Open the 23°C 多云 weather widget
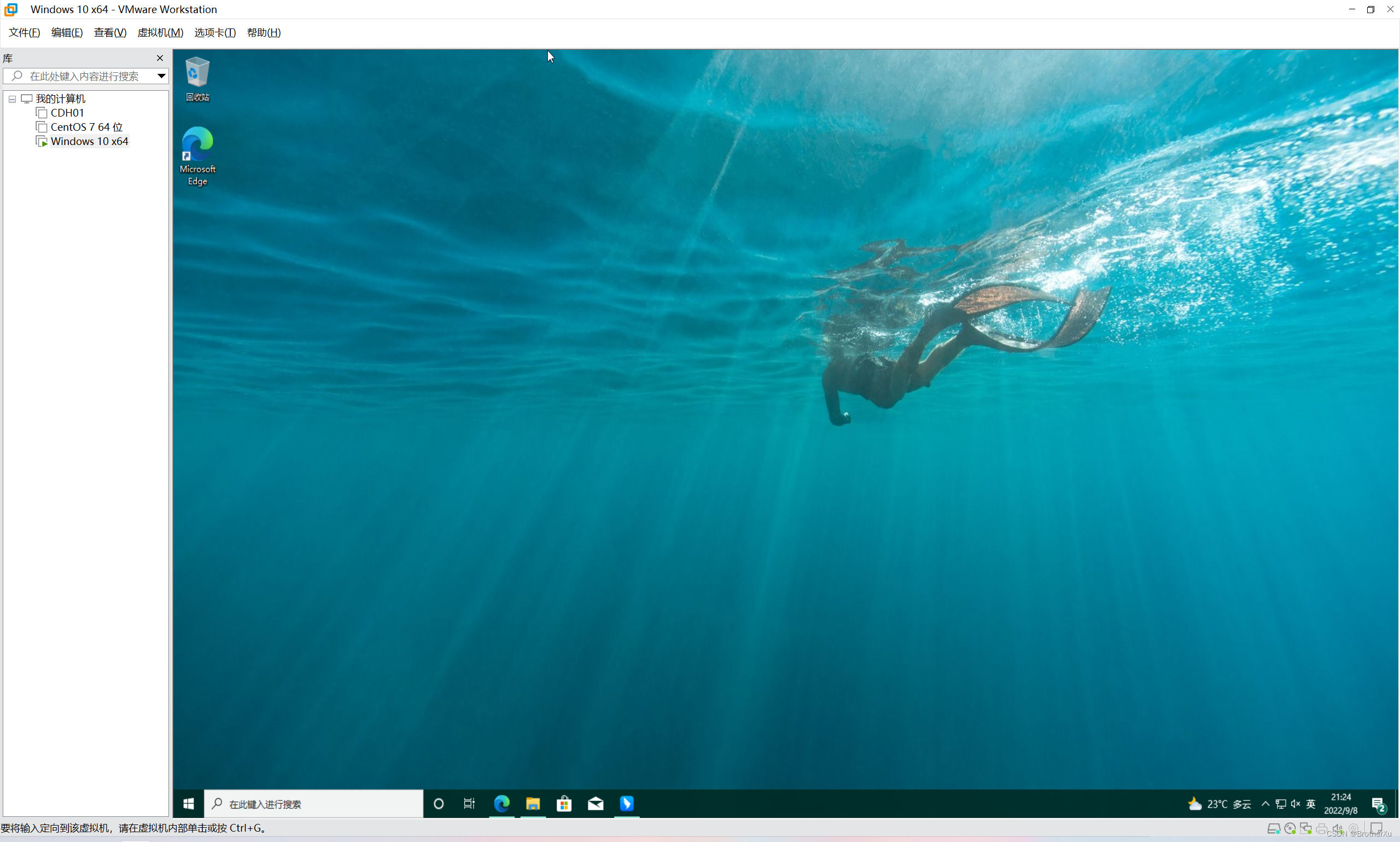Image resolution: width=1400 pixels, height=842 pixels. point(1219,803)
